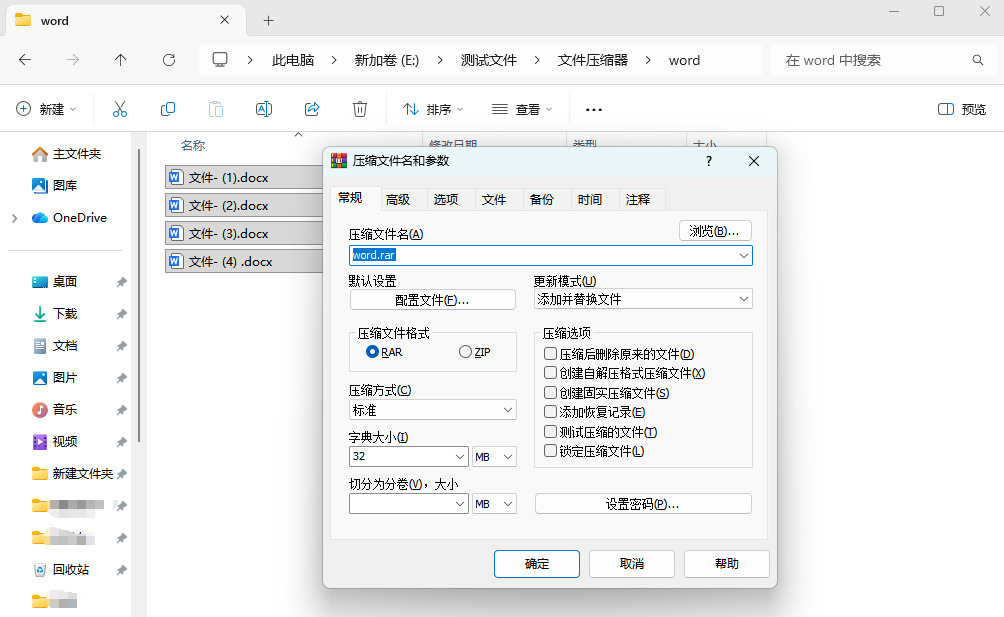Screen dimensions: 1004x617
Task: Open the archive name dropdown arrow
Action: [743, 256]
